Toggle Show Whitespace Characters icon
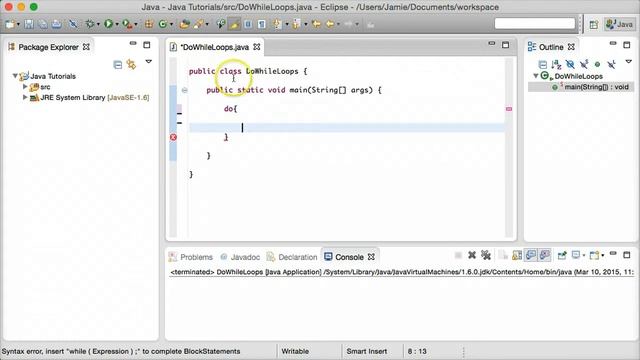This screenshot has height=360, width=640. pos(262,24)
